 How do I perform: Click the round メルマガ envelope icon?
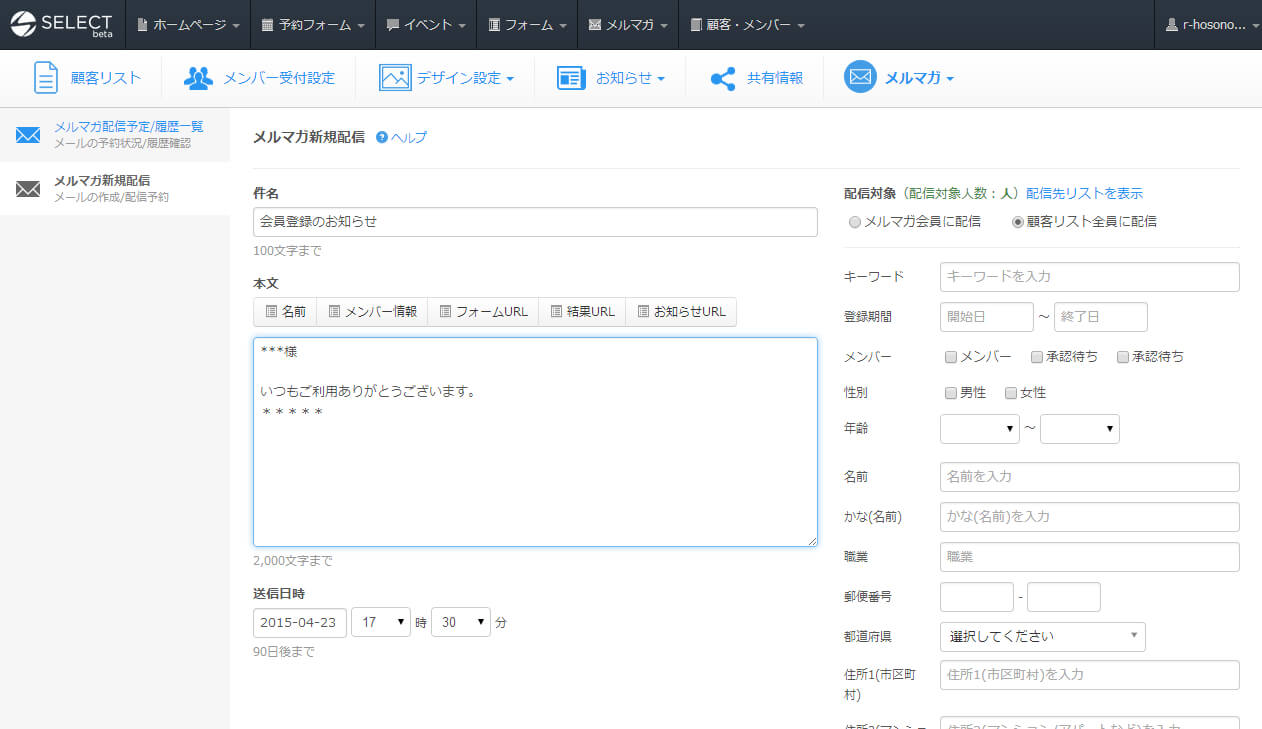tap(860, 77)
